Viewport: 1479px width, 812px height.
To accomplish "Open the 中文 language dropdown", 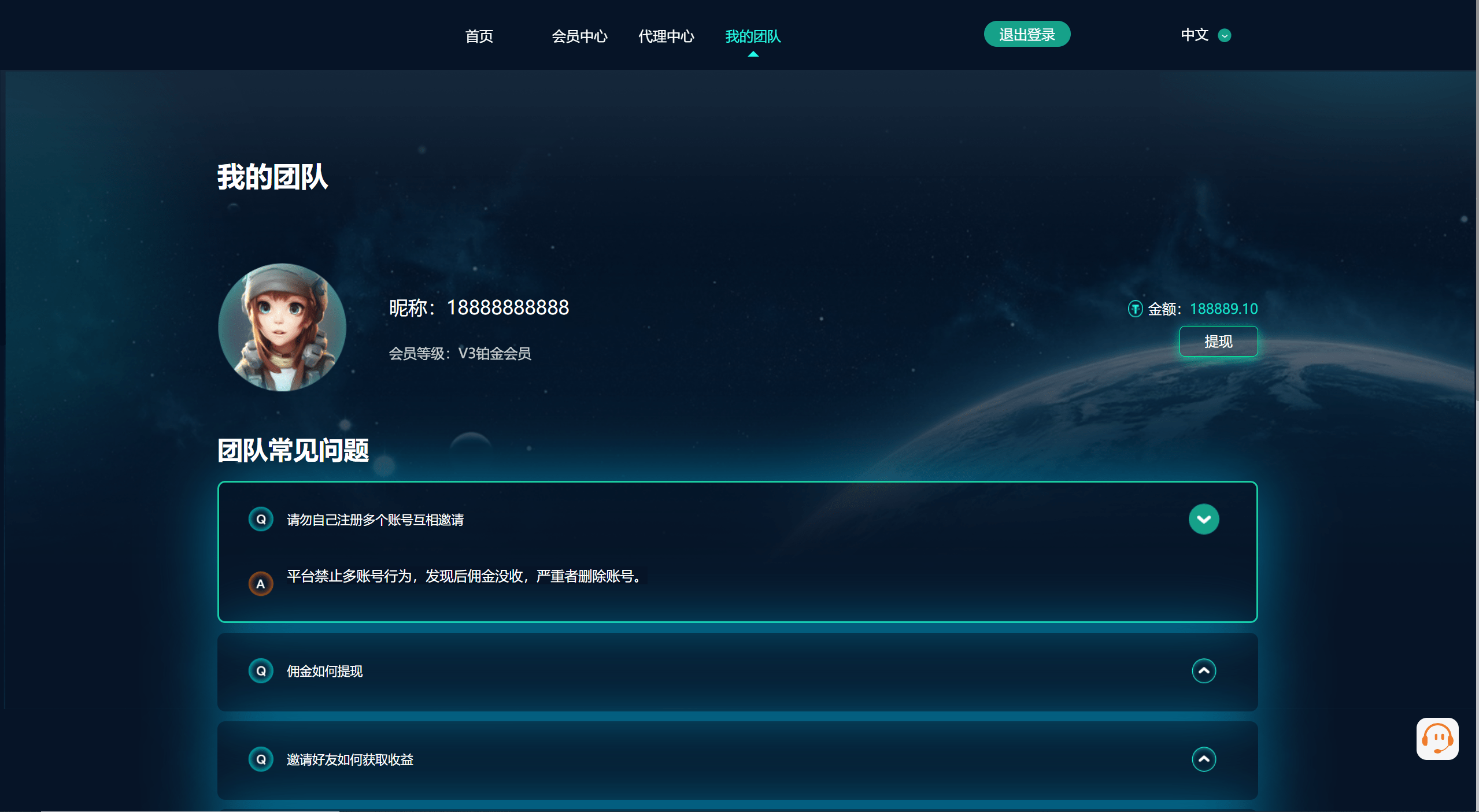I will point(1195,35).
